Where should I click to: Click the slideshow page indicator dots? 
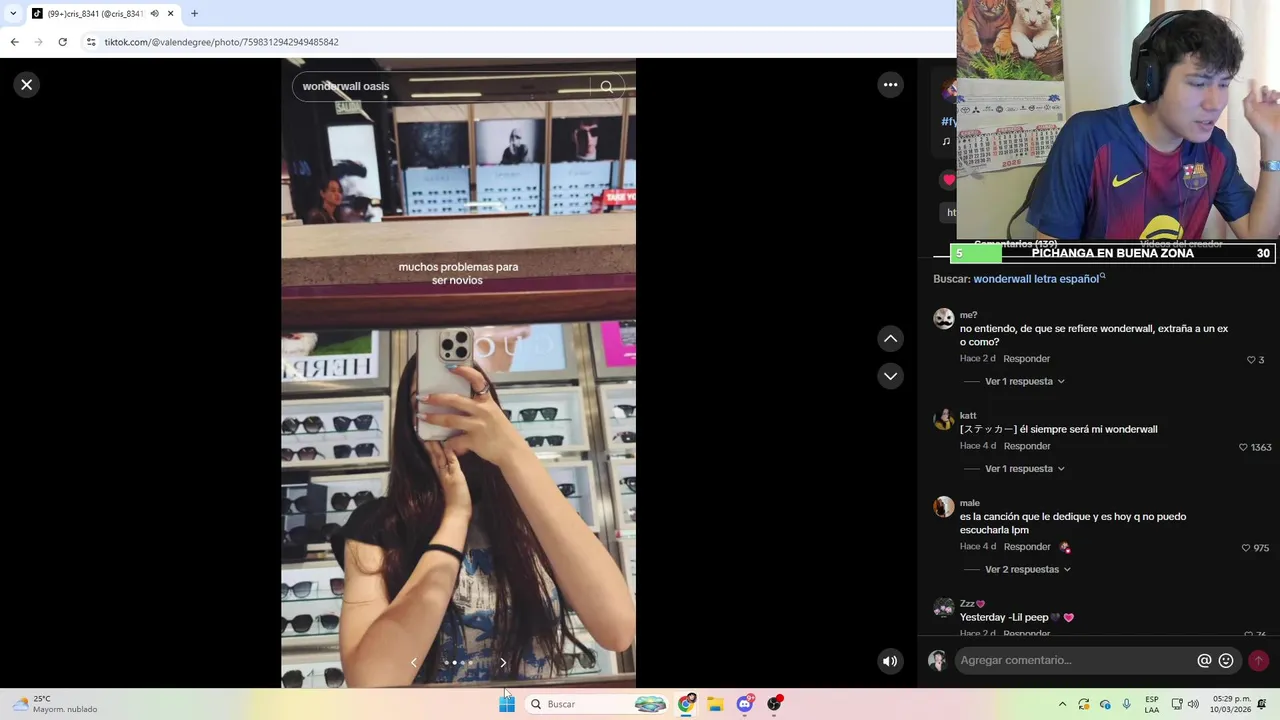pyautogui.click(x=458, y=662)
